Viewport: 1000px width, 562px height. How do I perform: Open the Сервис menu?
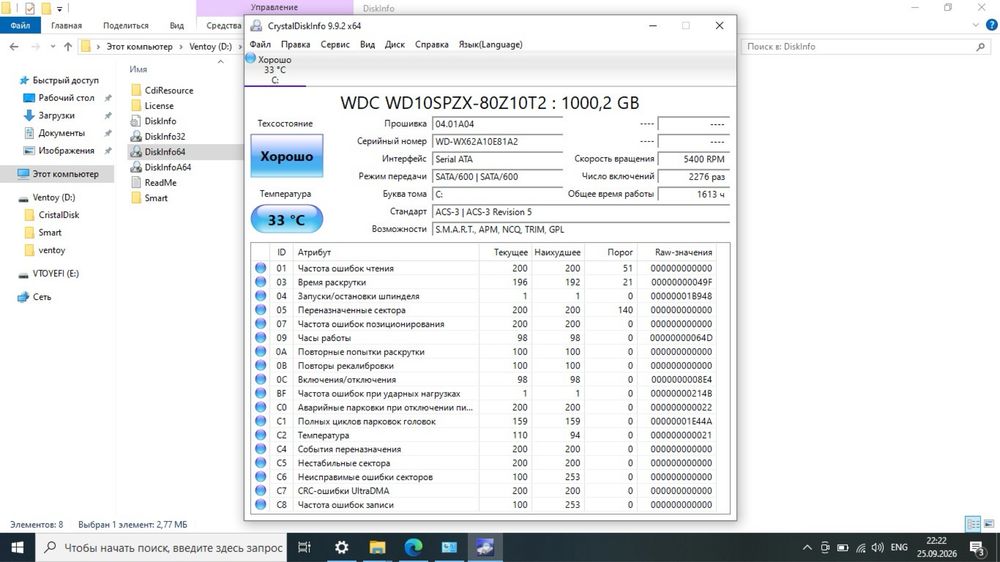[335, 45]
